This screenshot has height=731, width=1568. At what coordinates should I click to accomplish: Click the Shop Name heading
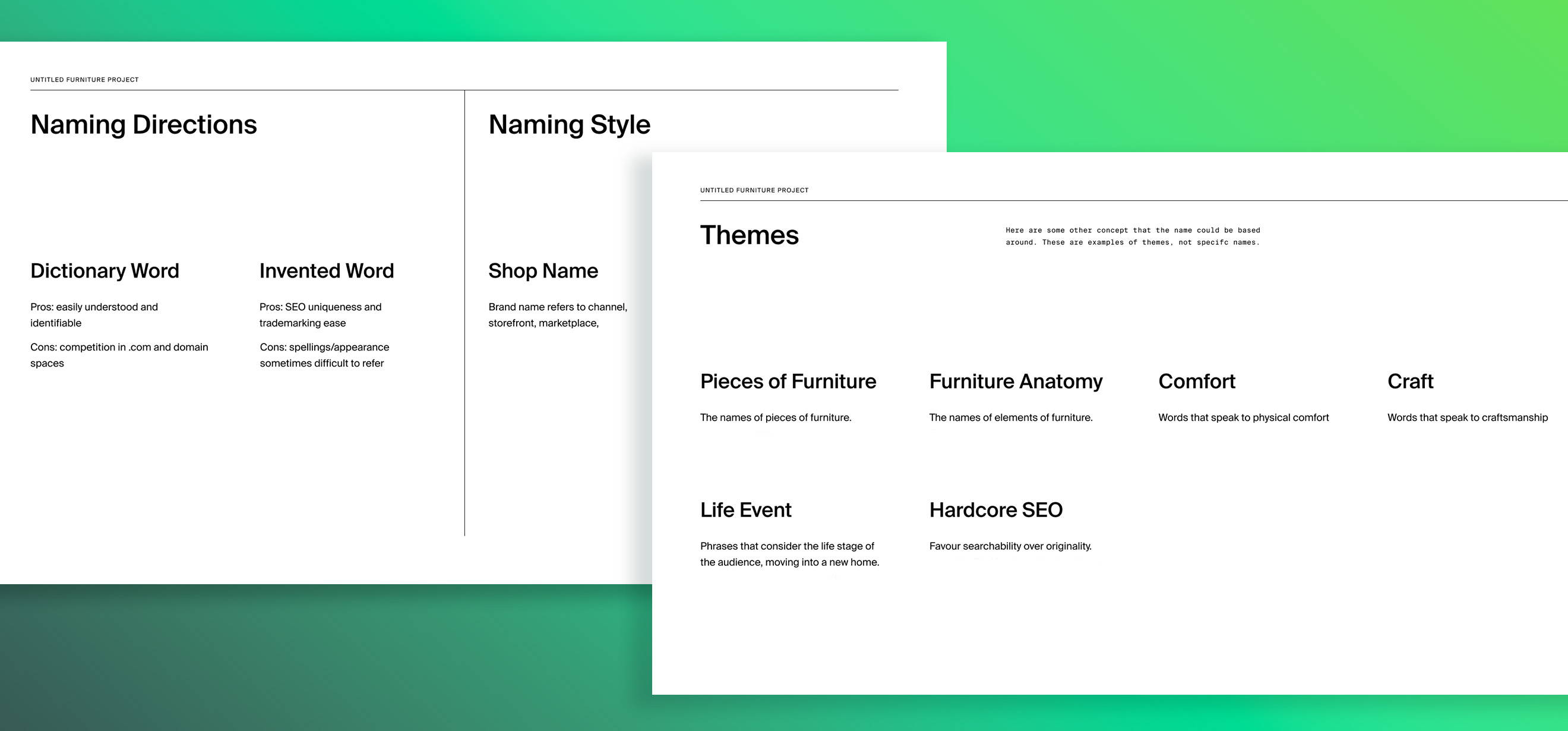pos(543,270)
